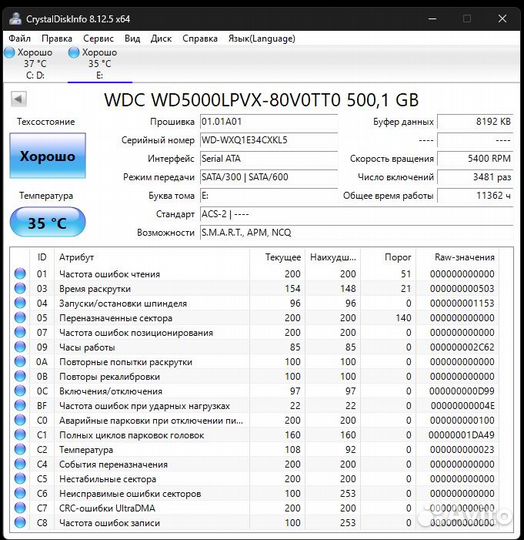Click status orb for attribute C0
Viewport: 524px width, 540px height.
tap(20, 420)
